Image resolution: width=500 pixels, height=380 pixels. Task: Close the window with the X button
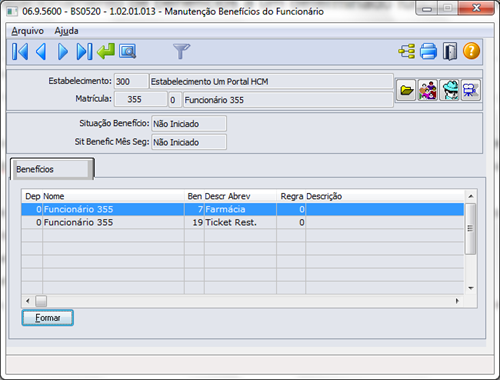coord(476,8)
